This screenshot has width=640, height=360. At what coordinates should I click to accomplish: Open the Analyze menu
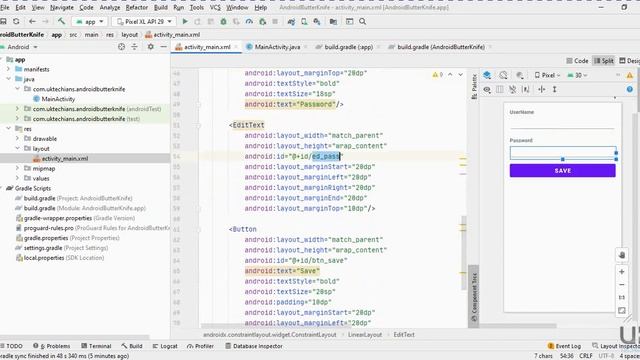(110, 7)
